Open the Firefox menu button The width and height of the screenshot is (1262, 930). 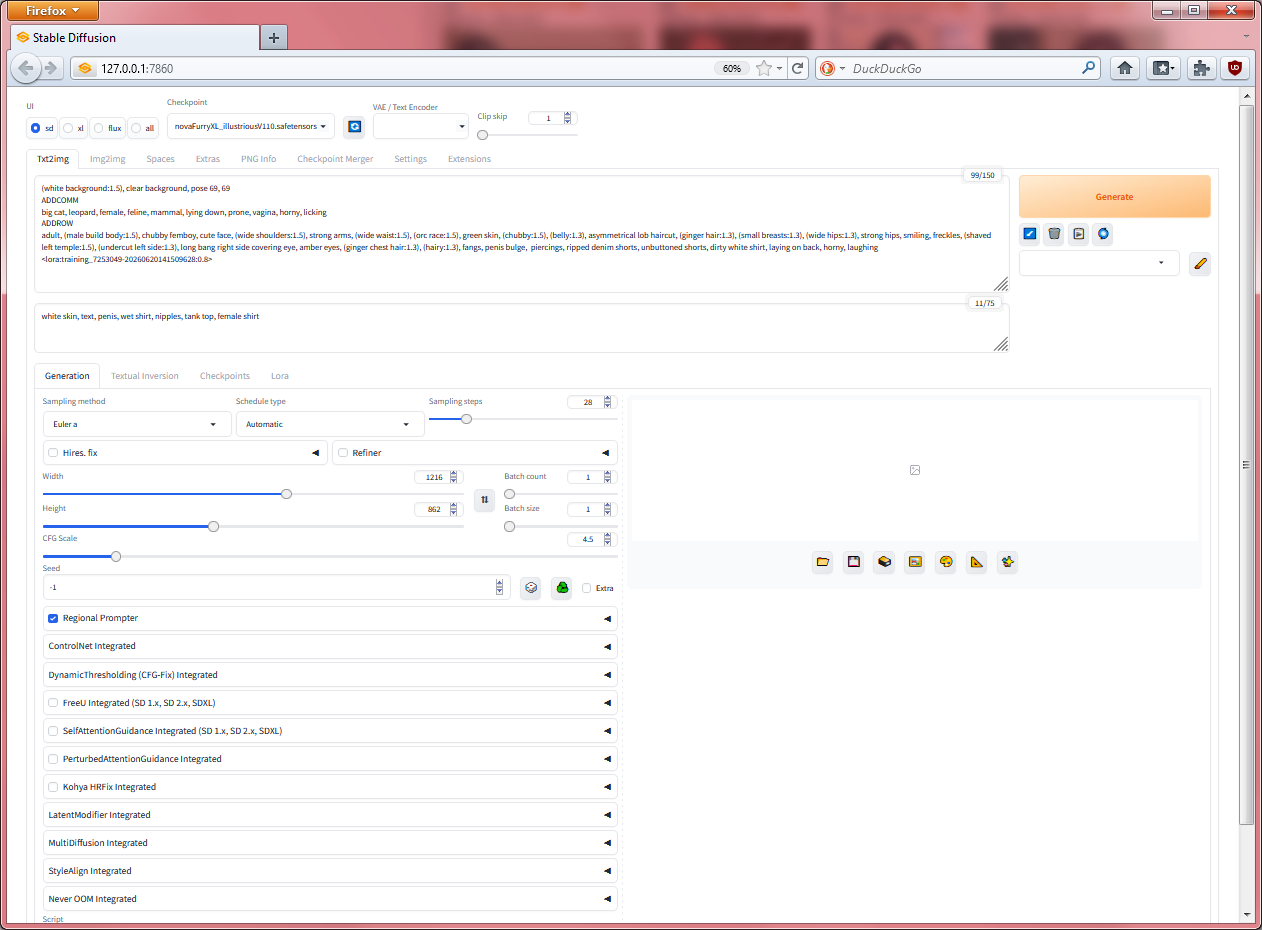(52, 11)
